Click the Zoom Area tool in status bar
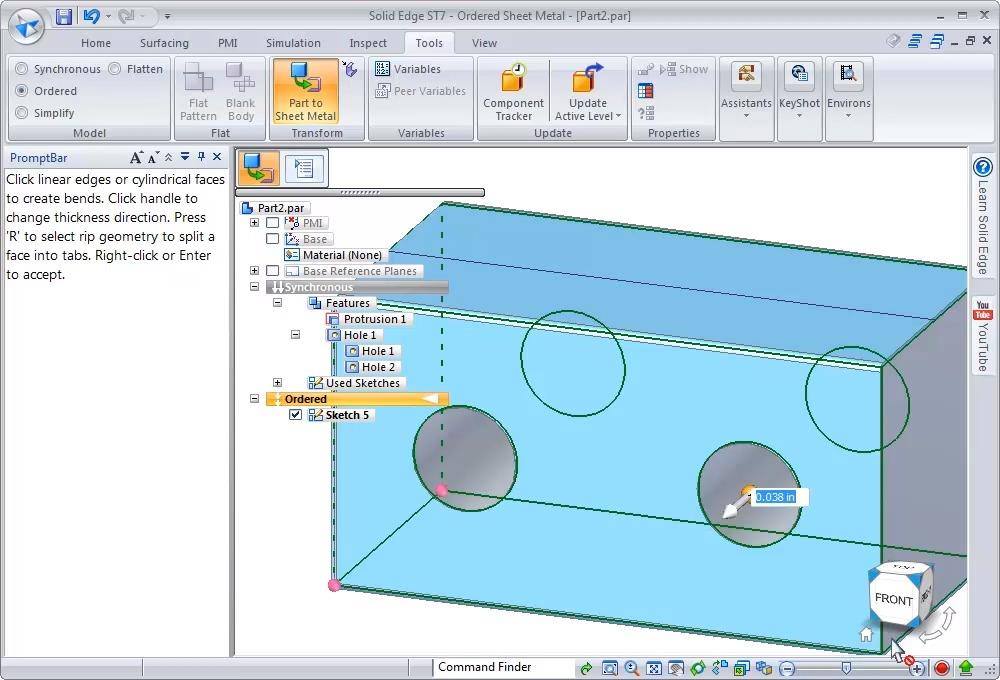Viewport: 1000px width, 680px height. [610, 668]
